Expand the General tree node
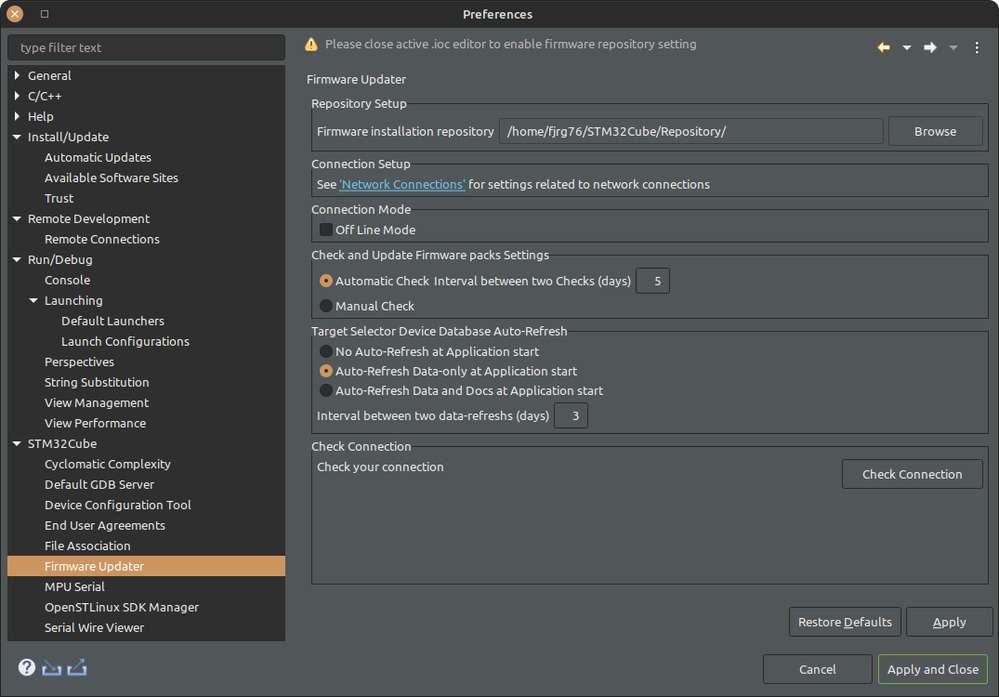 coord(17,75)
